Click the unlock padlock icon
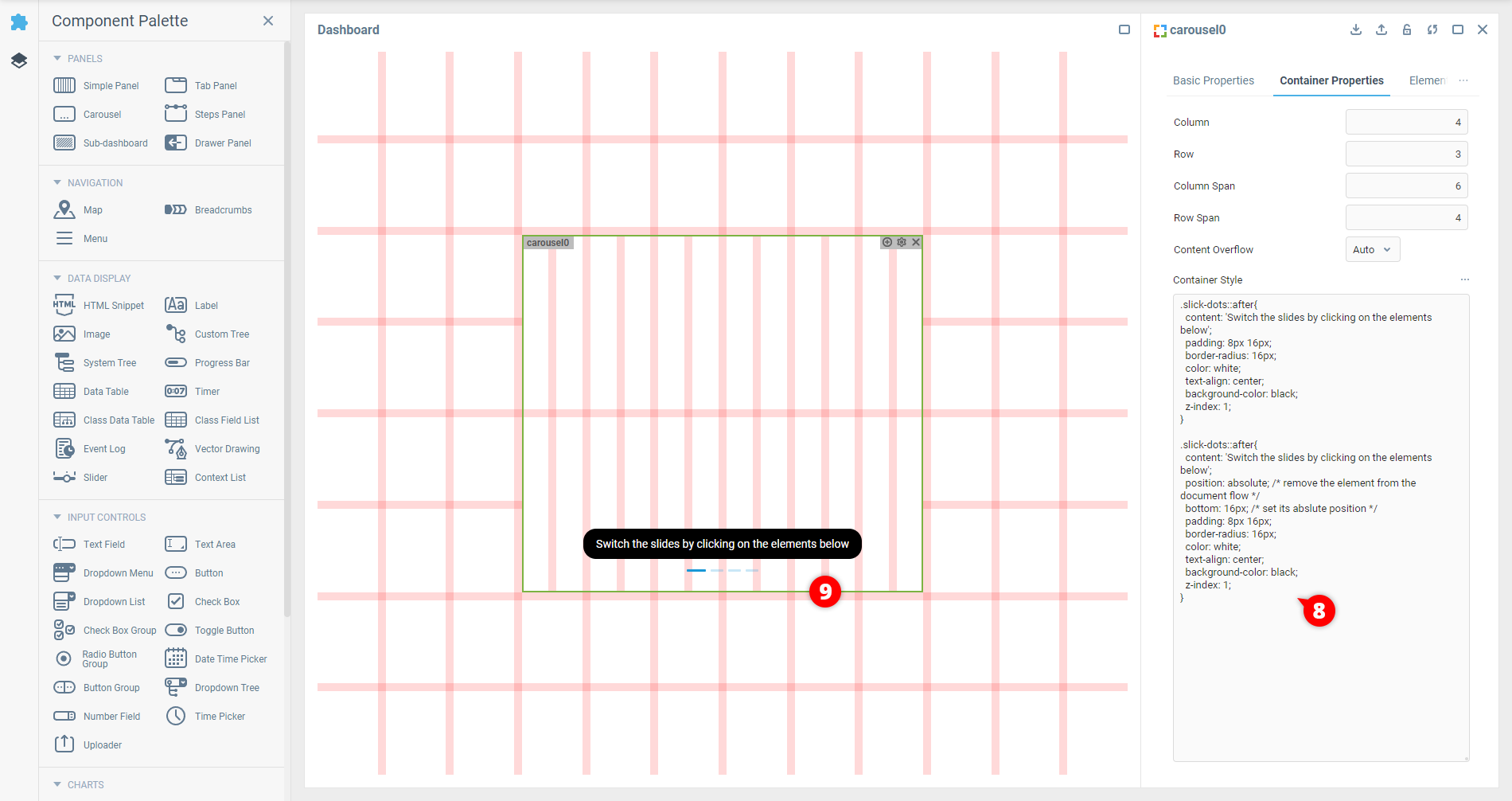Screen dimensions: 1512x801 point(1407,29)
